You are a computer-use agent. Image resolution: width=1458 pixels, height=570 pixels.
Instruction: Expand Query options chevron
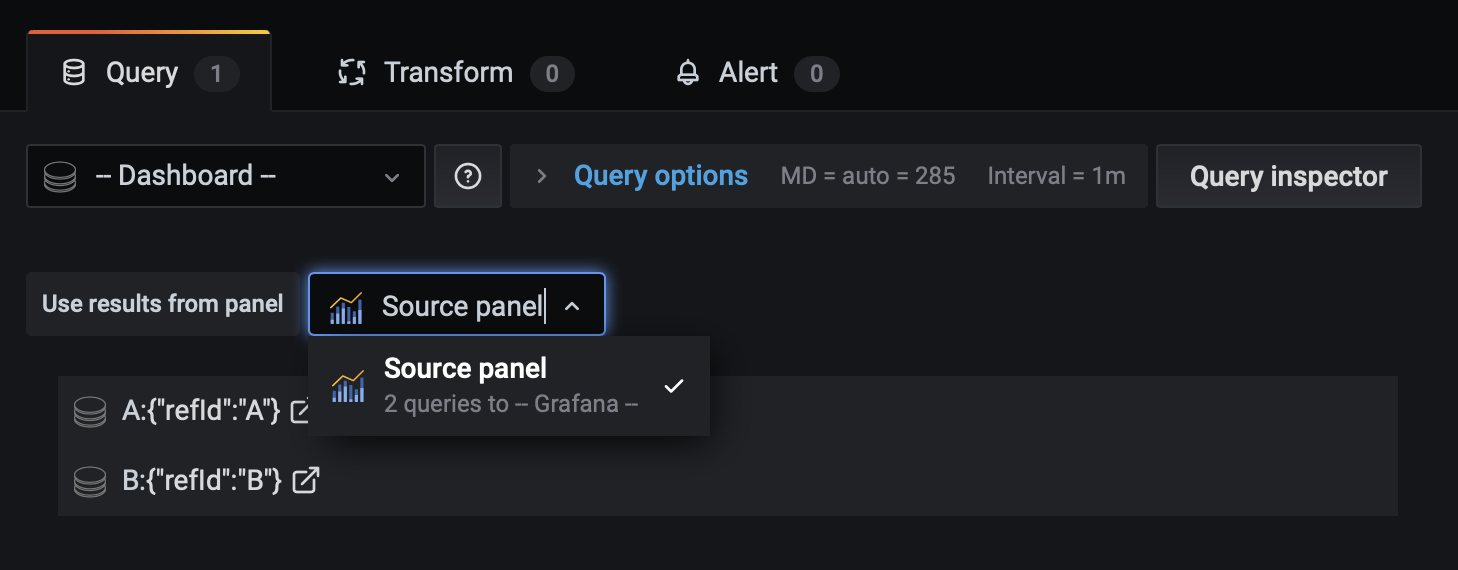click(x=542, y=176)
